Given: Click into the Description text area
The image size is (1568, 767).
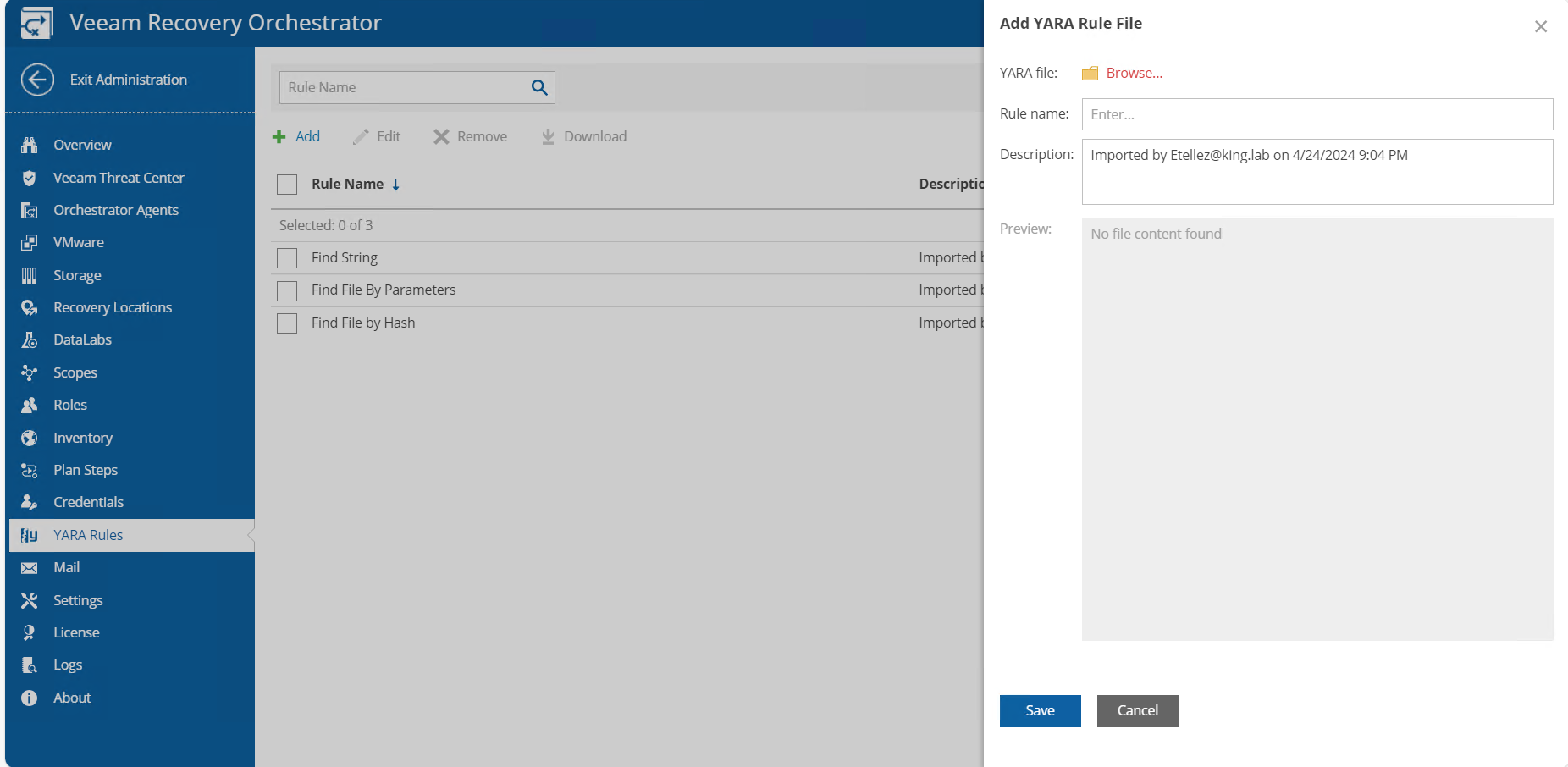Looking at the screenshot, I should [1317, 172].
